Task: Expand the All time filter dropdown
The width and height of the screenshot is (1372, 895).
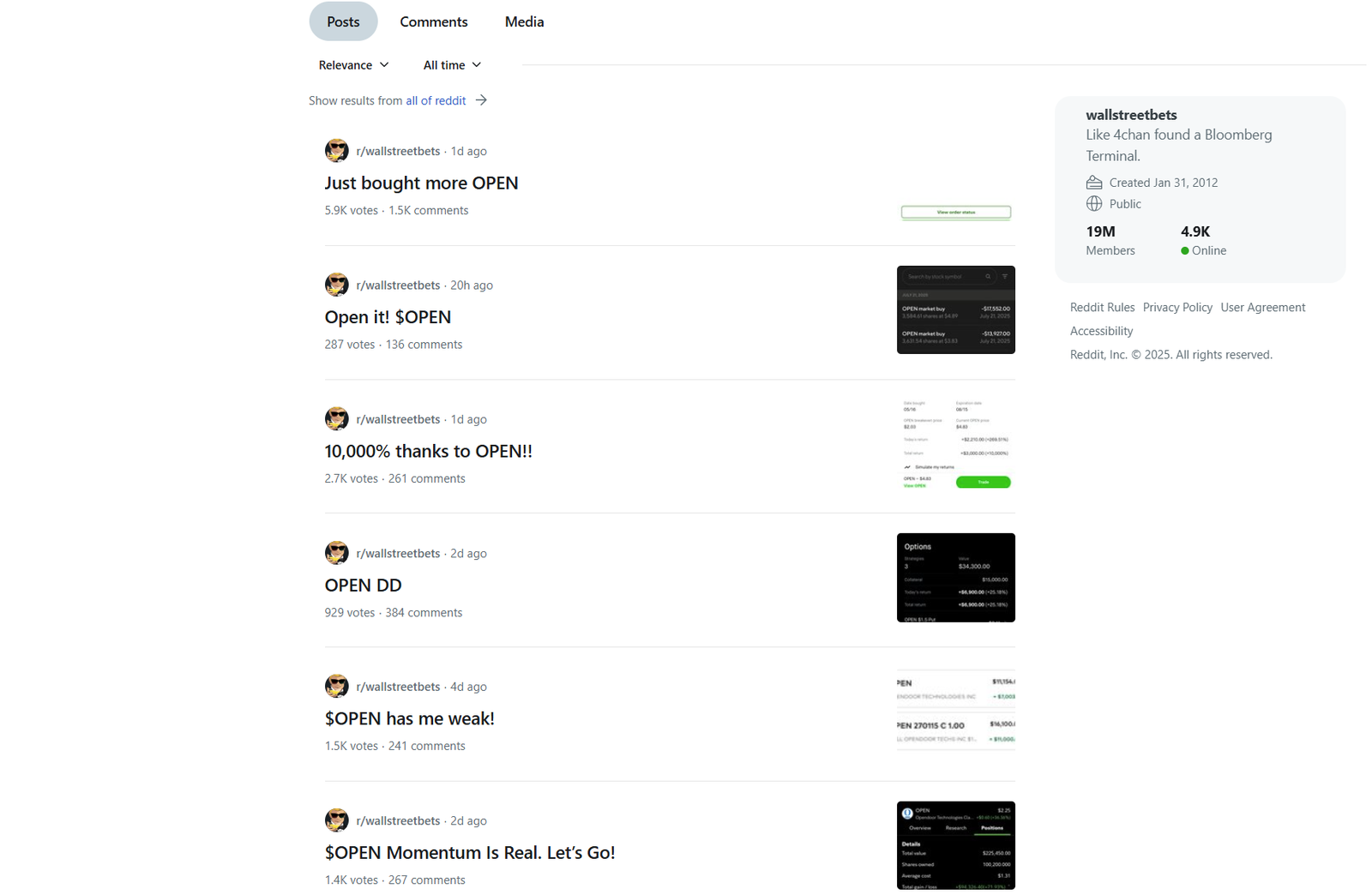Action: (x=452, y=65)
